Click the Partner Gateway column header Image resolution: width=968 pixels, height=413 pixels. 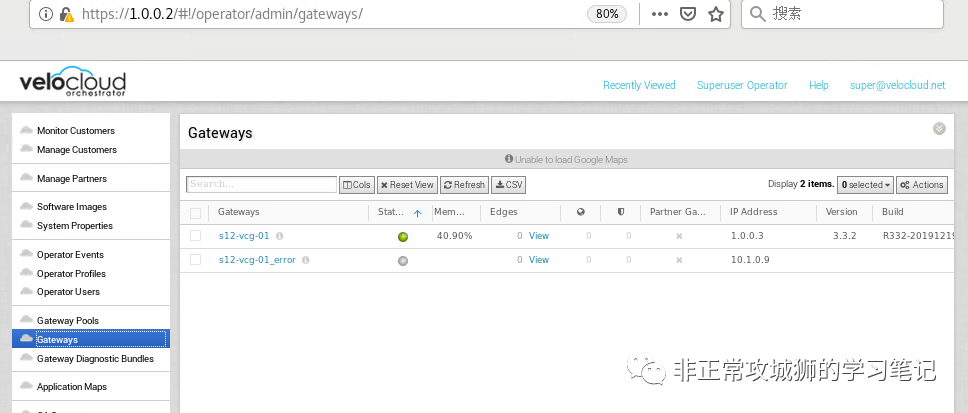click(x=678, y=212)
